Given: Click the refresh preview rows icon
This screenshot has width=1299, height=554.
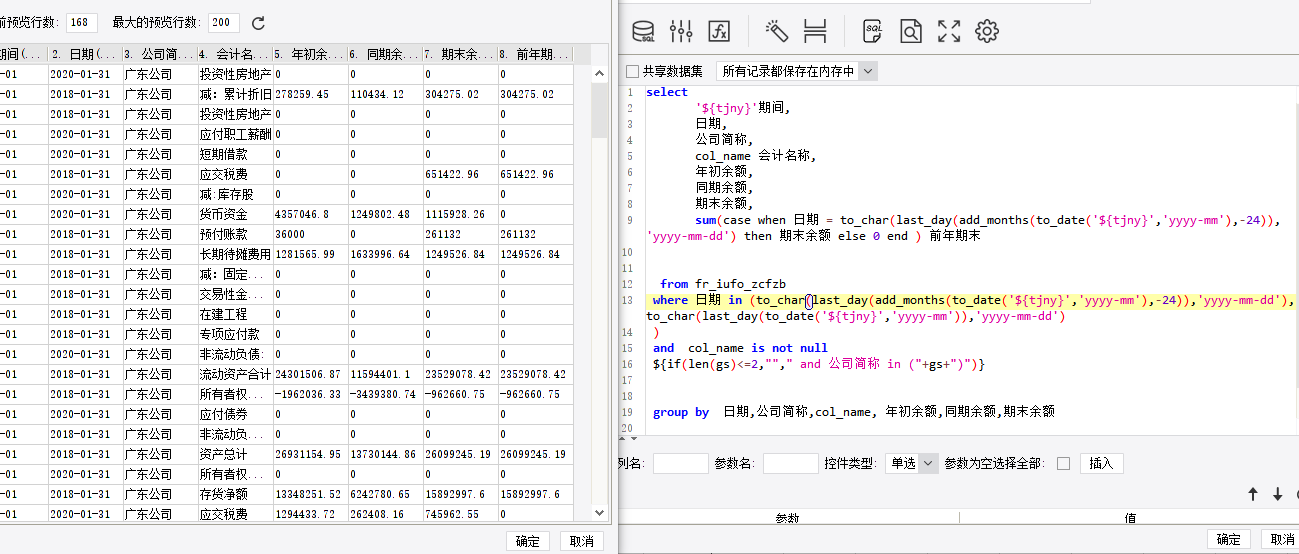Looking at the screenshot, I should [x=258, y=23].
